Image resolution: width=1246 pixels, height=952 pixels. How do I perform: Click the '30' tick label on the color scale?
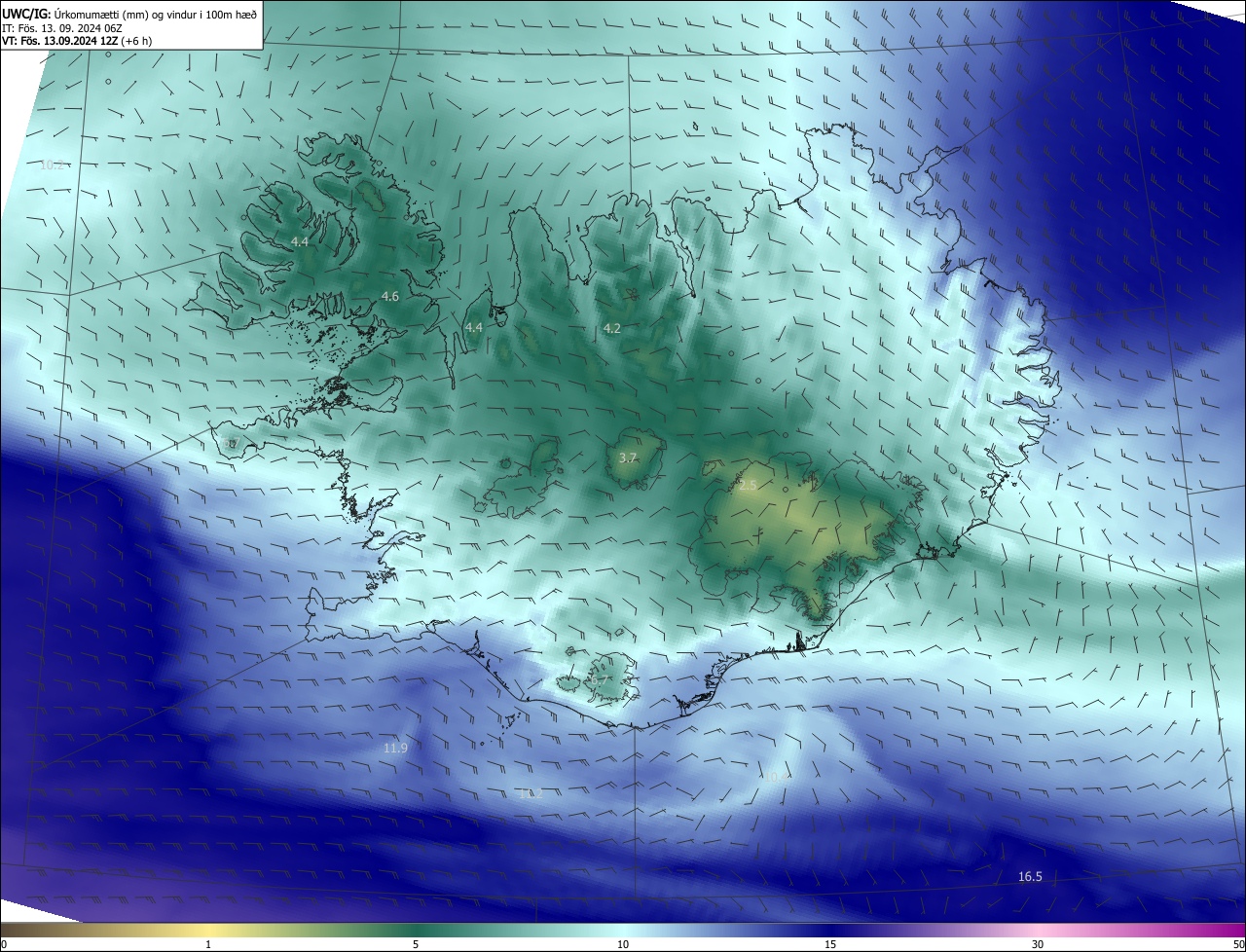tap(1038, 944)
